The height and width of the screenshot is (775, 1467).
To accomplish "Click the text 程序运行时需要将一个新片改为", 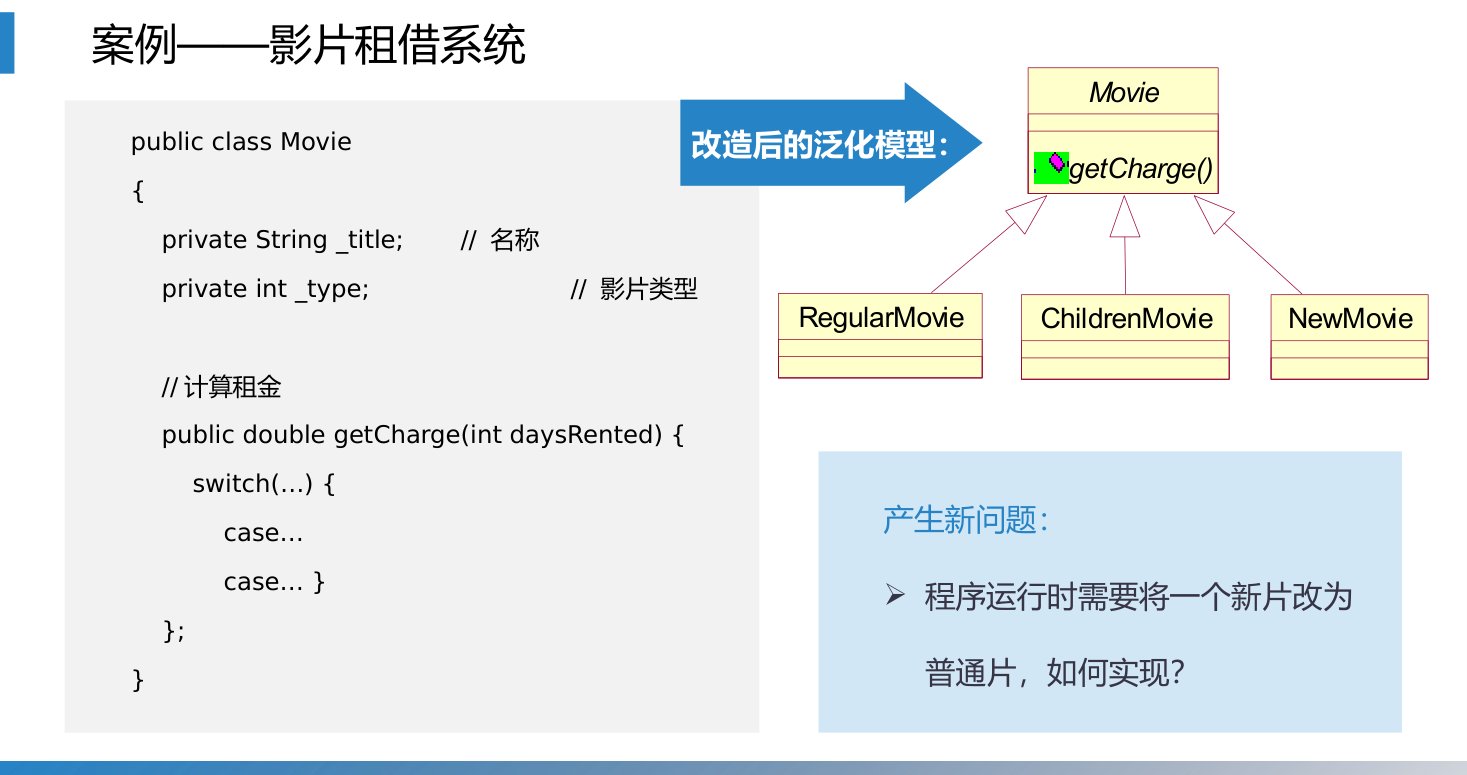I will (1138, 598).
